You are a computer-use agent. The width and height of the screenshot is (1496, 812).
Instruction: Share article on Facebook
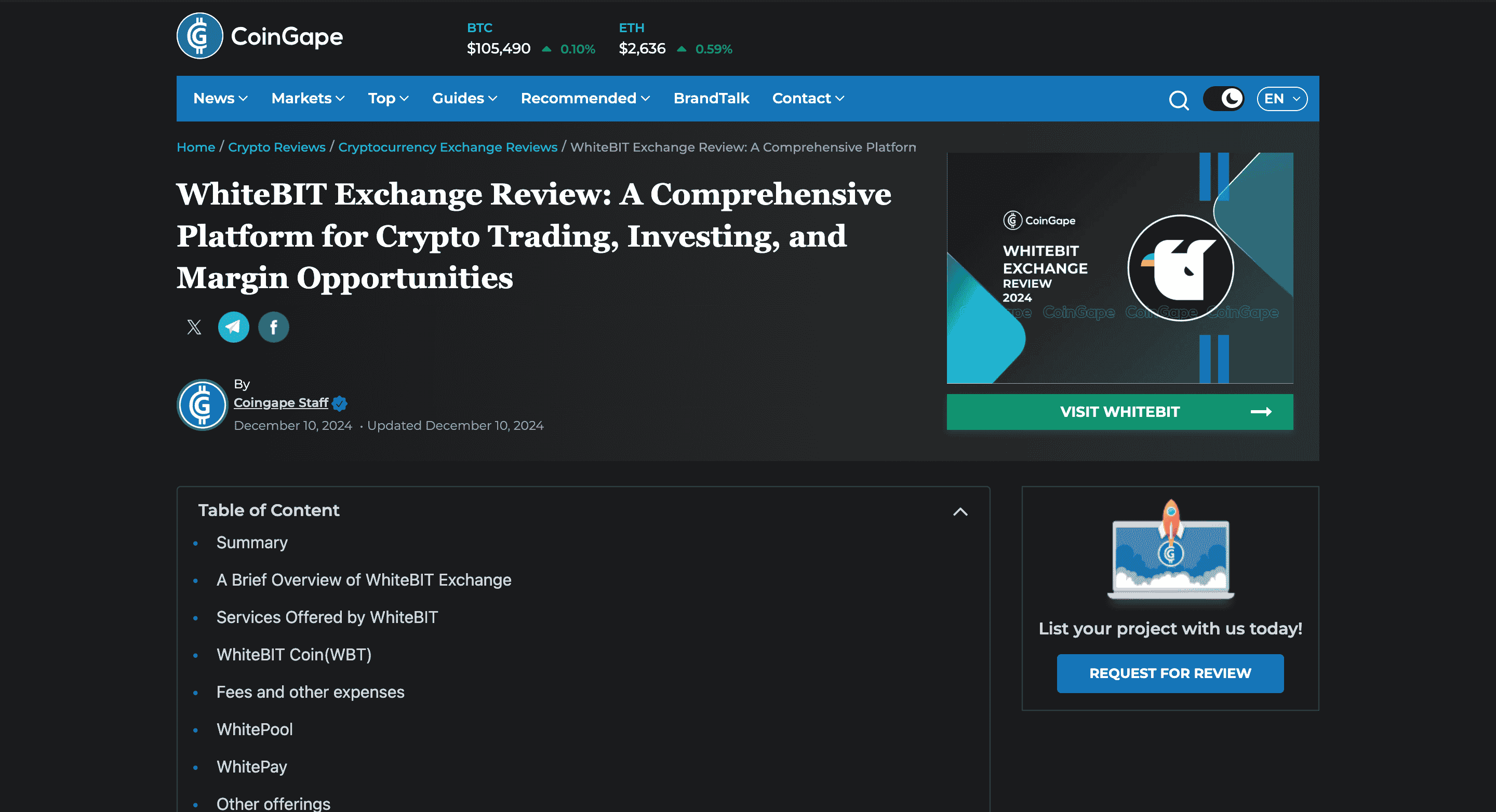pyautogui.click(x=274, y=328)
